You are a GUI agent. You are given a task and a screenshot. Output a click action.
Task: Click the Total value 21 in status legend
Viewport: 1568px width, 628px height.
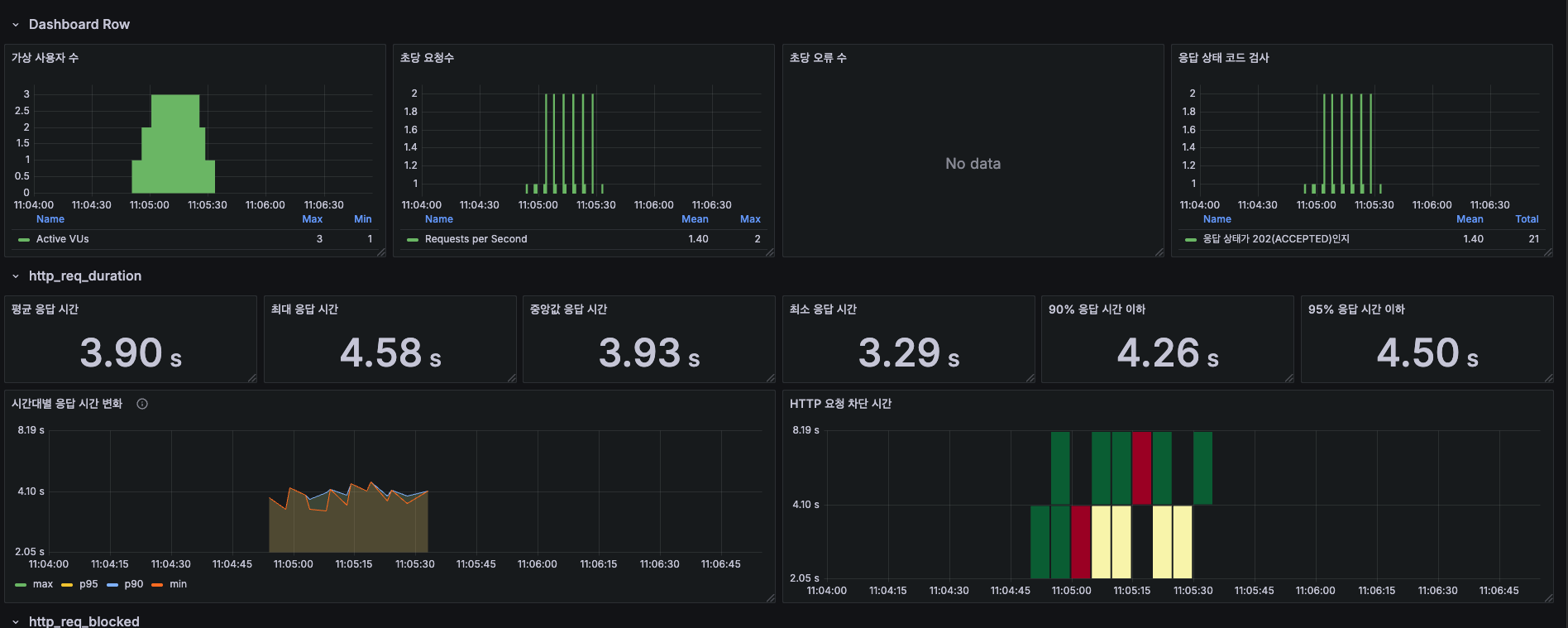pos(1534,239)
